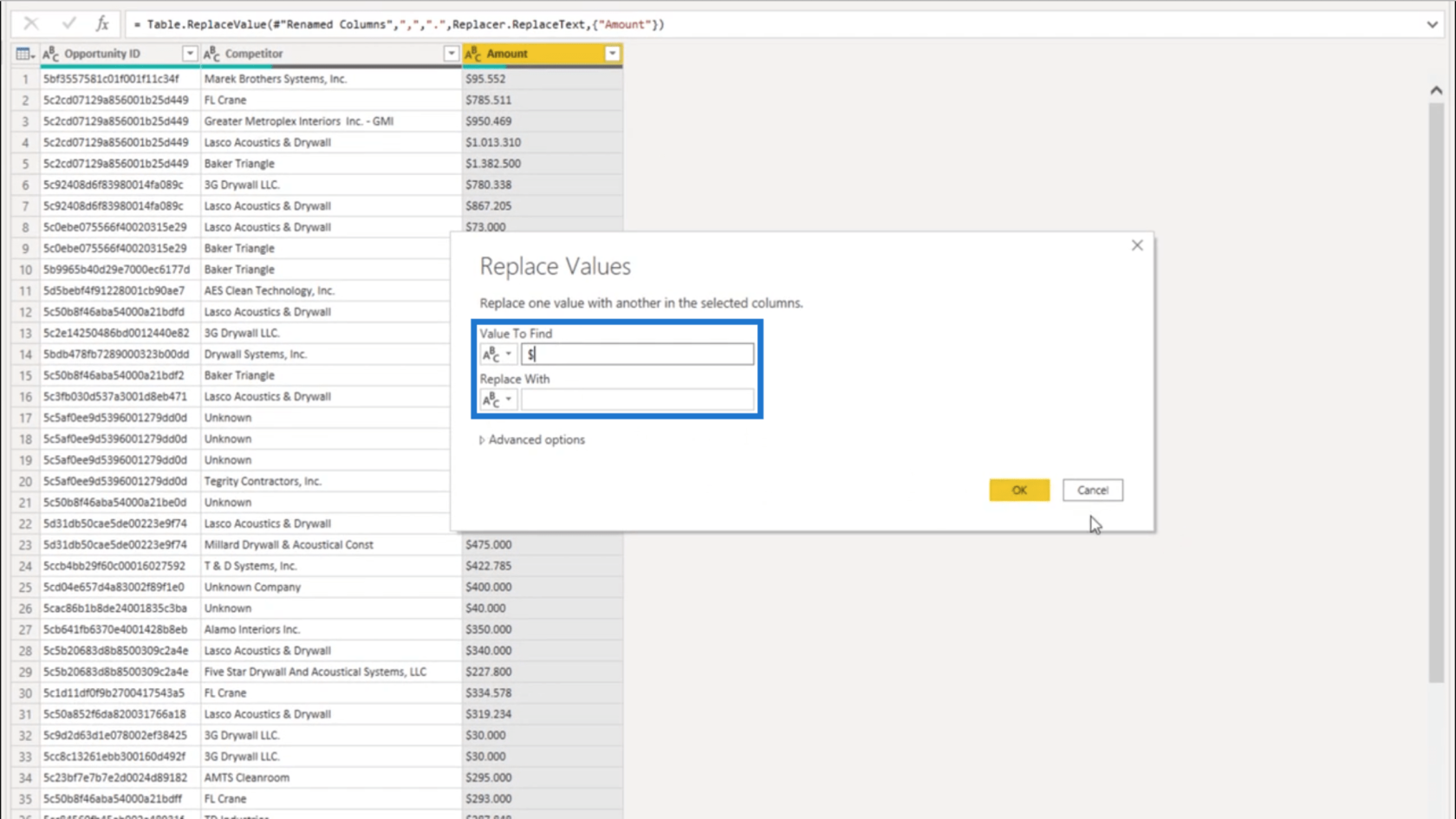Select Opportunity ID 5bf3557581c01f001f11c34f
The image size is (1456, 819).
pos(120,79)
